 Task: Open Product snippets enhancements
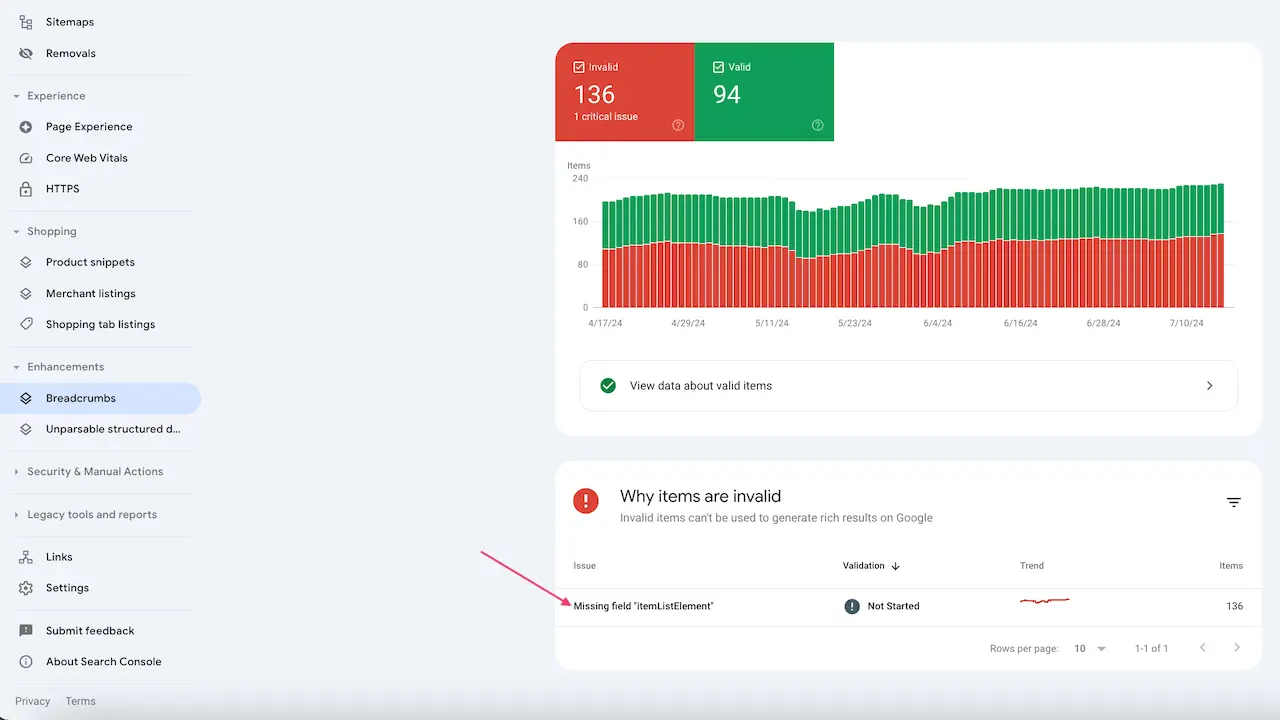click(90, 261)
